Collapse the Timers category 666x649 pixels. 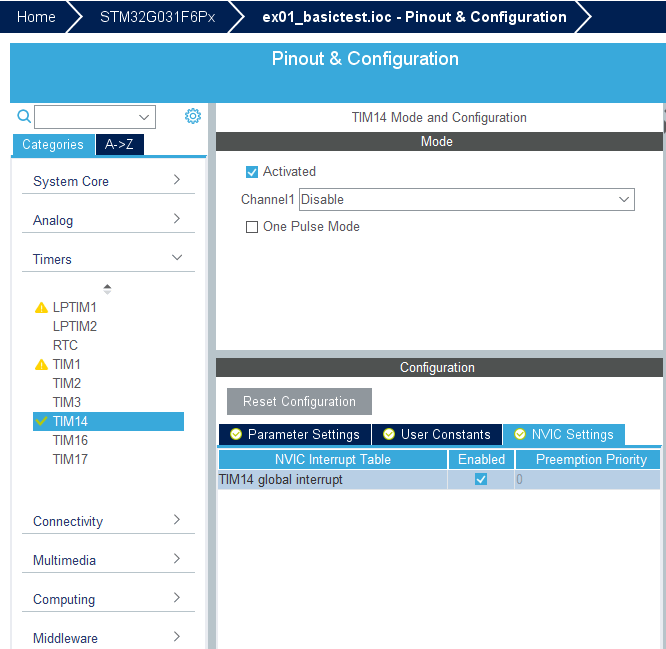pos(108,259)
